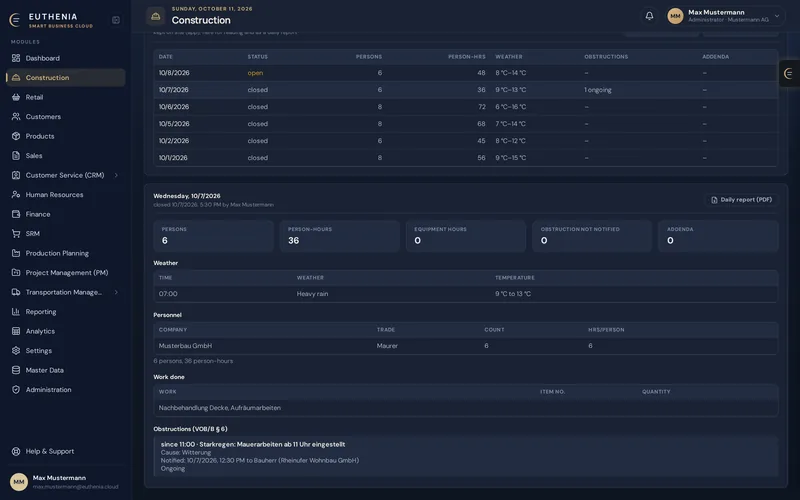Open notifications bell icon

tap(649, 16)
